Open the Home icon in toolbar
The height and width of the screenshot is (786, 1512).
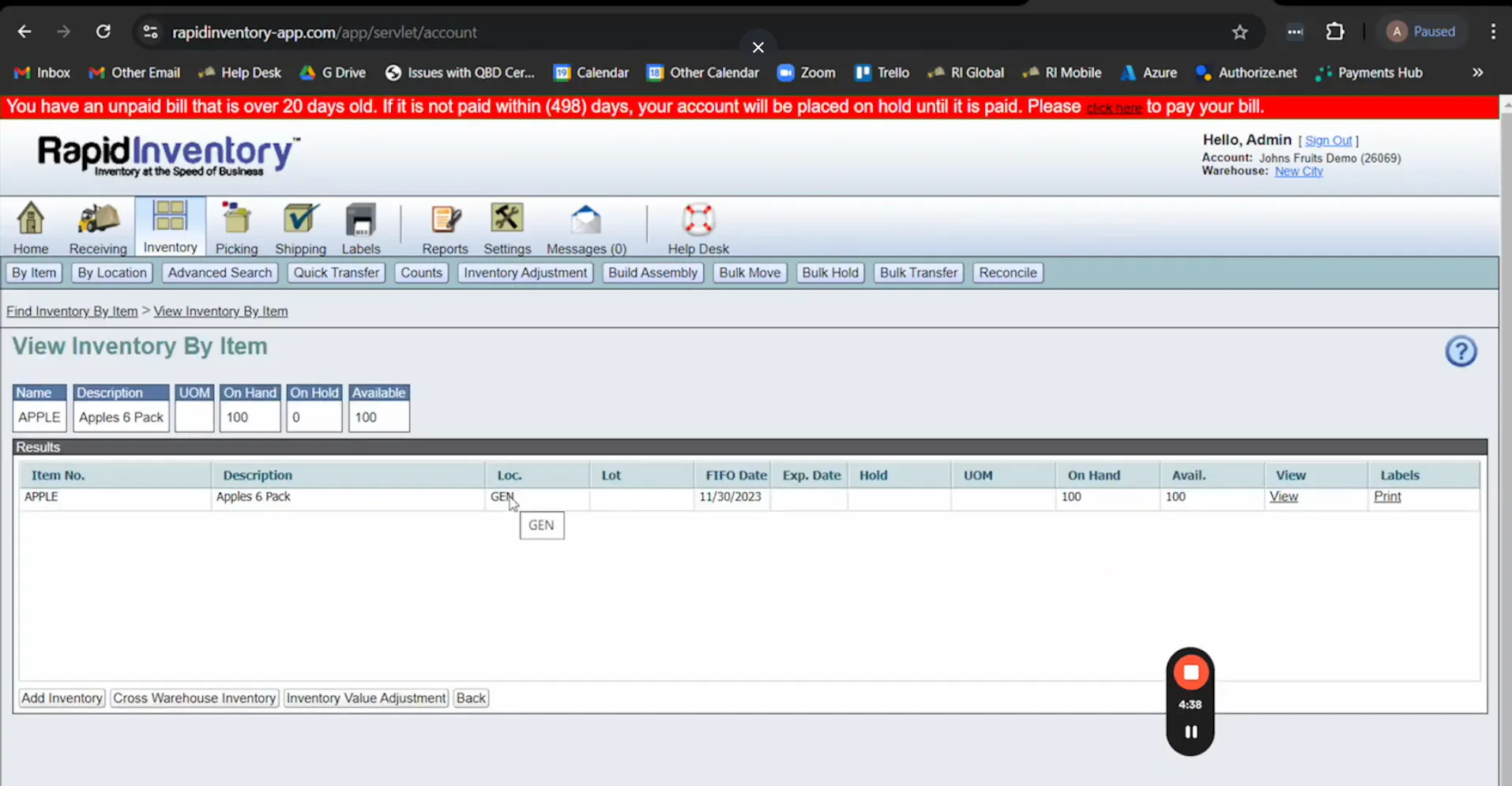(x=31, y=219)
